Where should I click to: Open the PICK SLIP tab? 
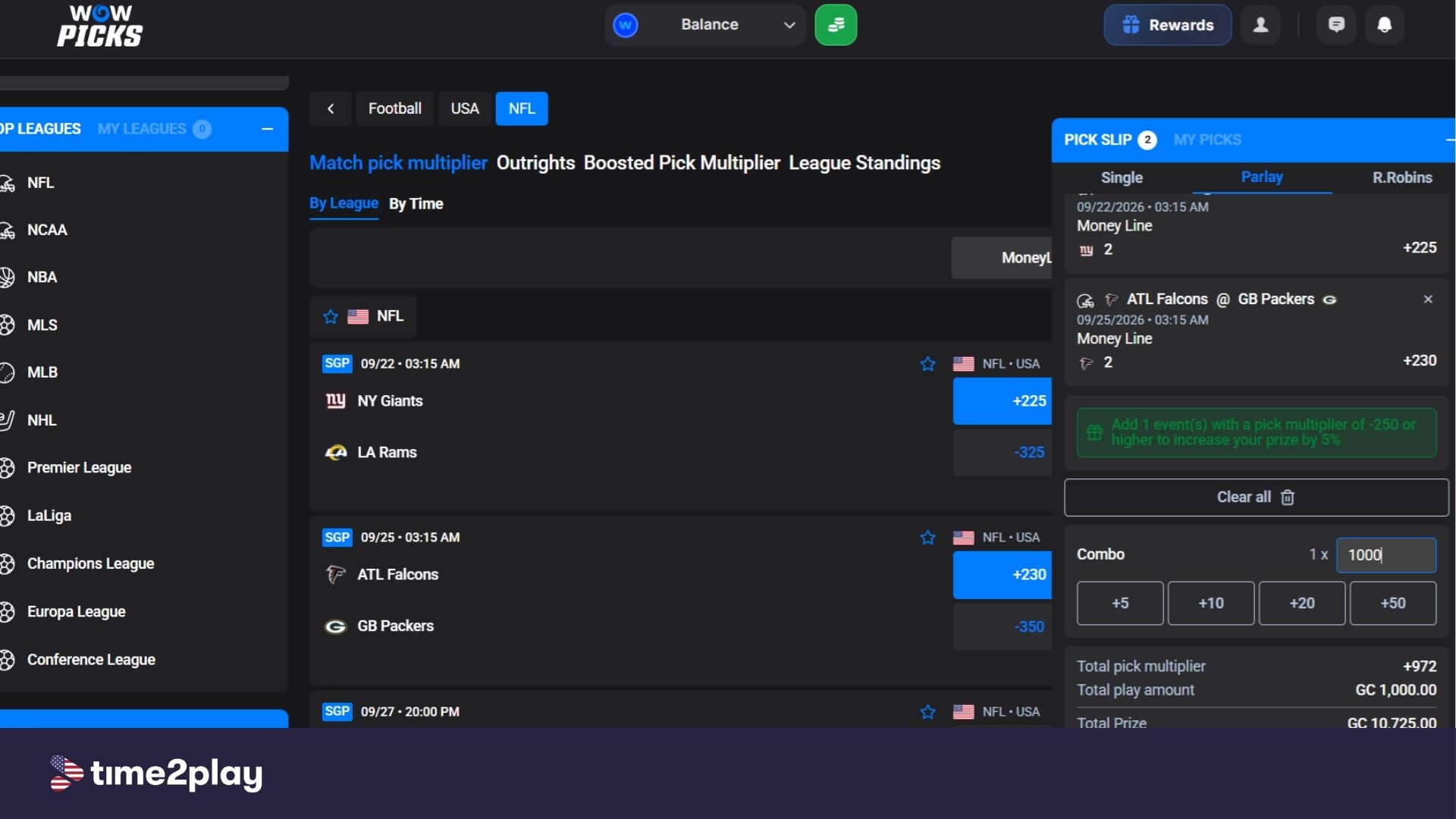click(1110, 140)
